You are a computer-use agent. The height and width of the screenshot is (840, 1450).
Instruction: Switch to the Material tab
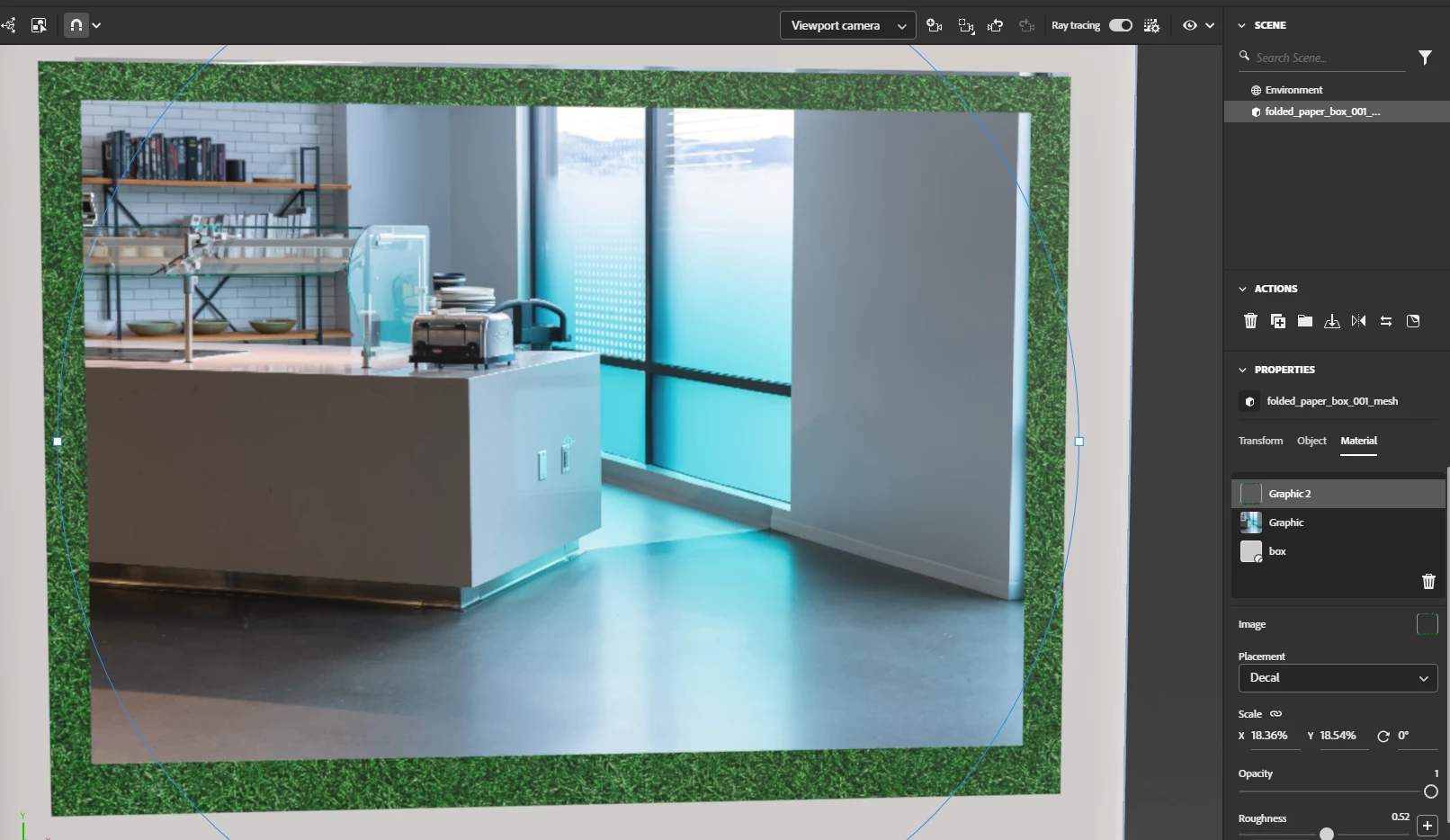[x=1358, y=441]
